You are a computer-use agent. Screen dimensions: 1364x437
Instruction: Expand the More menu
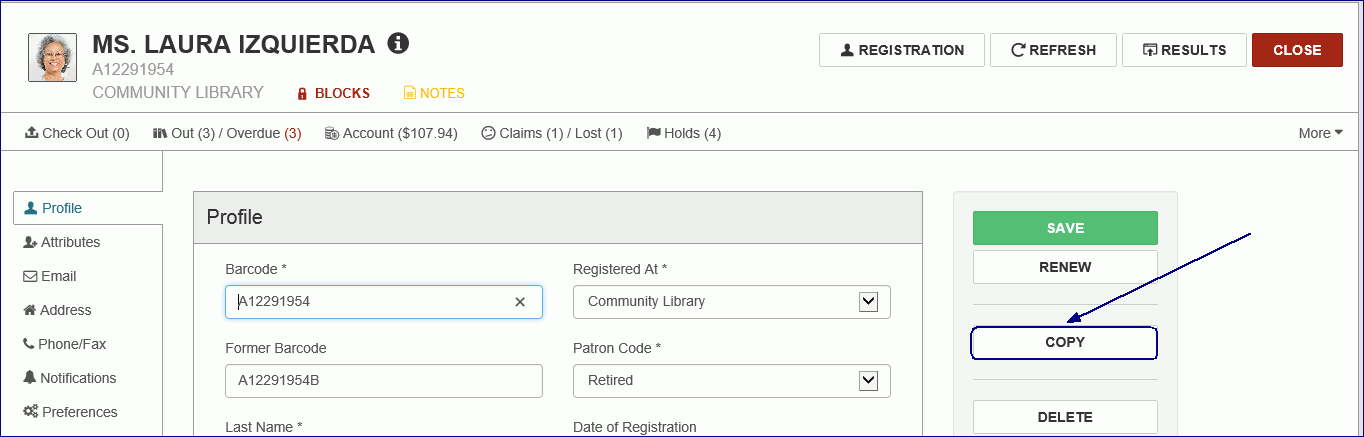1320,133
